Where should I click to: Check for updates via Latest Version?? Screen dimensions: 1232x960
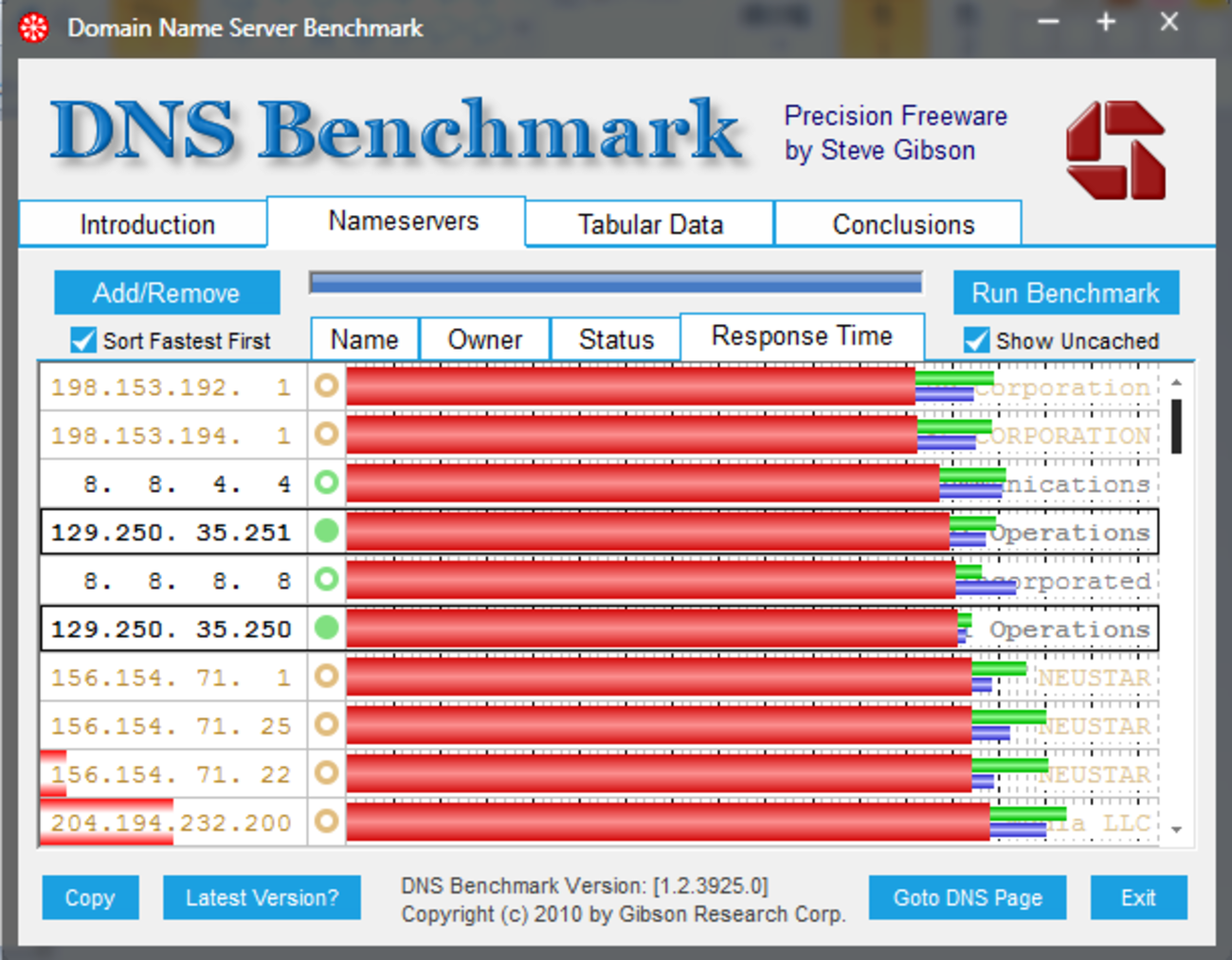(x=262, y=897)
